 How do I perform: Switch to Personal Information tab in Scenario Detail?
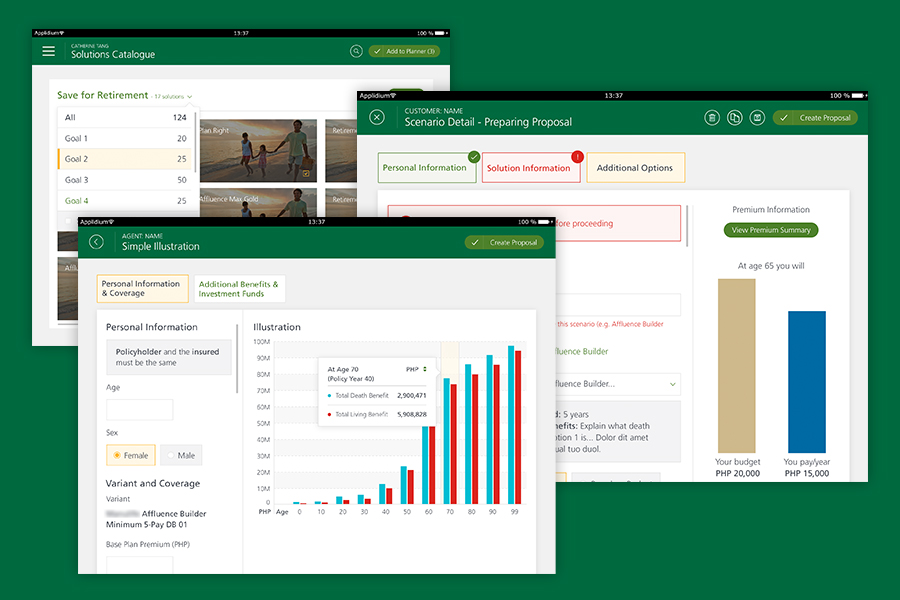click(426, 168)
